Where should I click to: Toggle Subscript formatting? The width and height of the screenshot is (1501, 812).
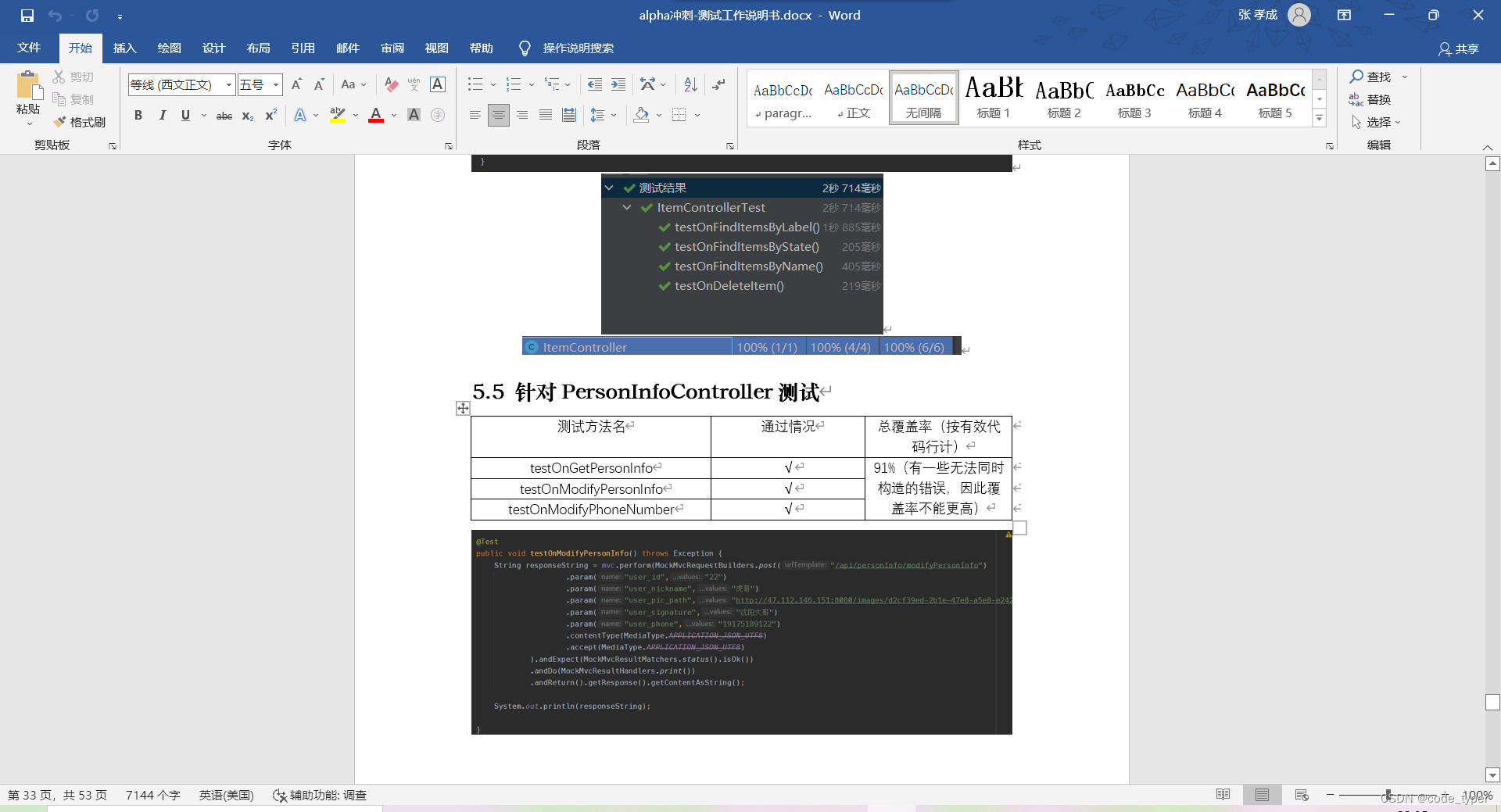pyautogui.click(x=248, y=116)
